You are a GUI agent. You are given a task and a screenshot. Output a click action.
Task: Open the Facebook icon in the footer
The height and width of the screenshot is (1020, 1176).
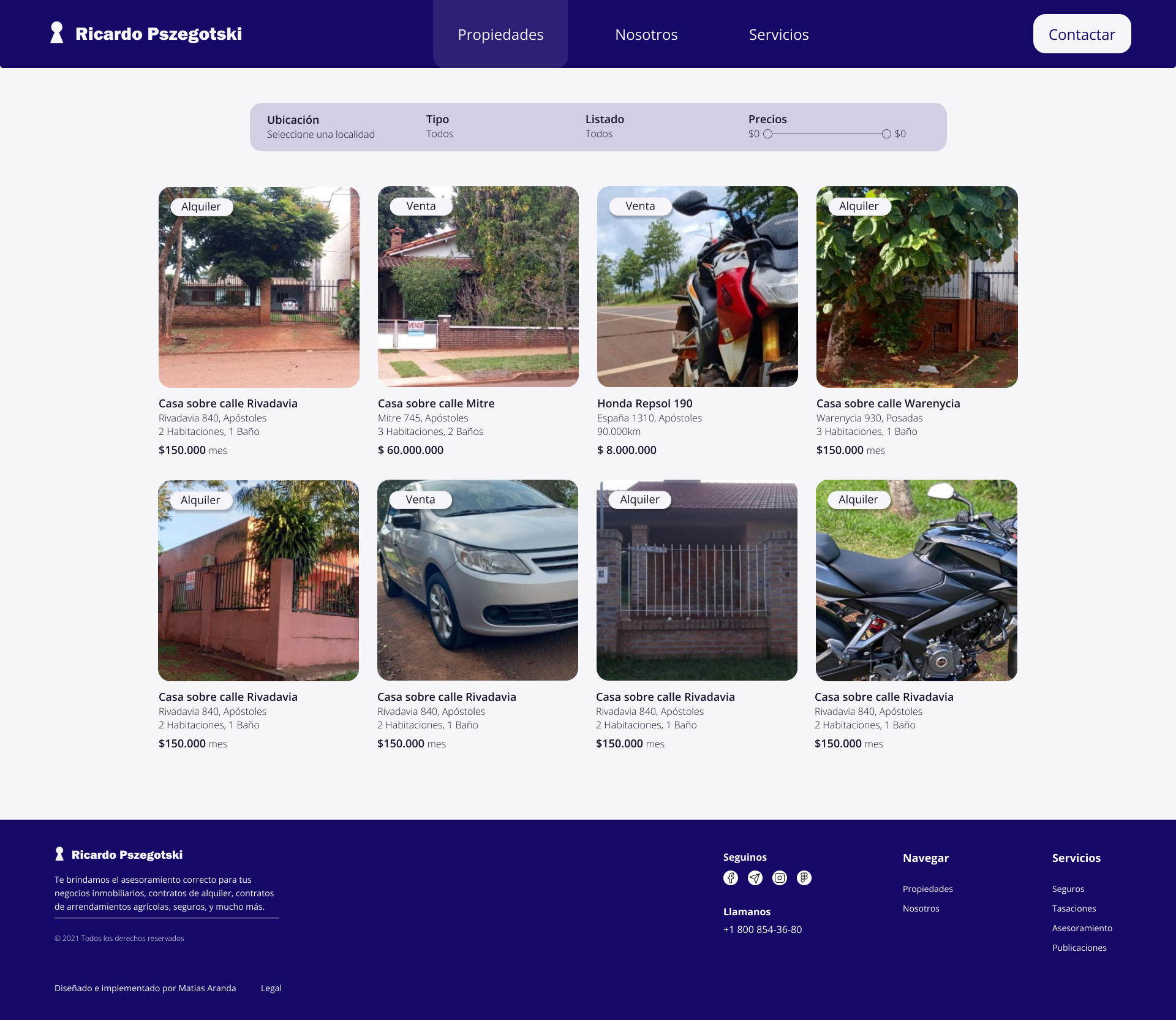pyautogui.click(x=731, y=878)
